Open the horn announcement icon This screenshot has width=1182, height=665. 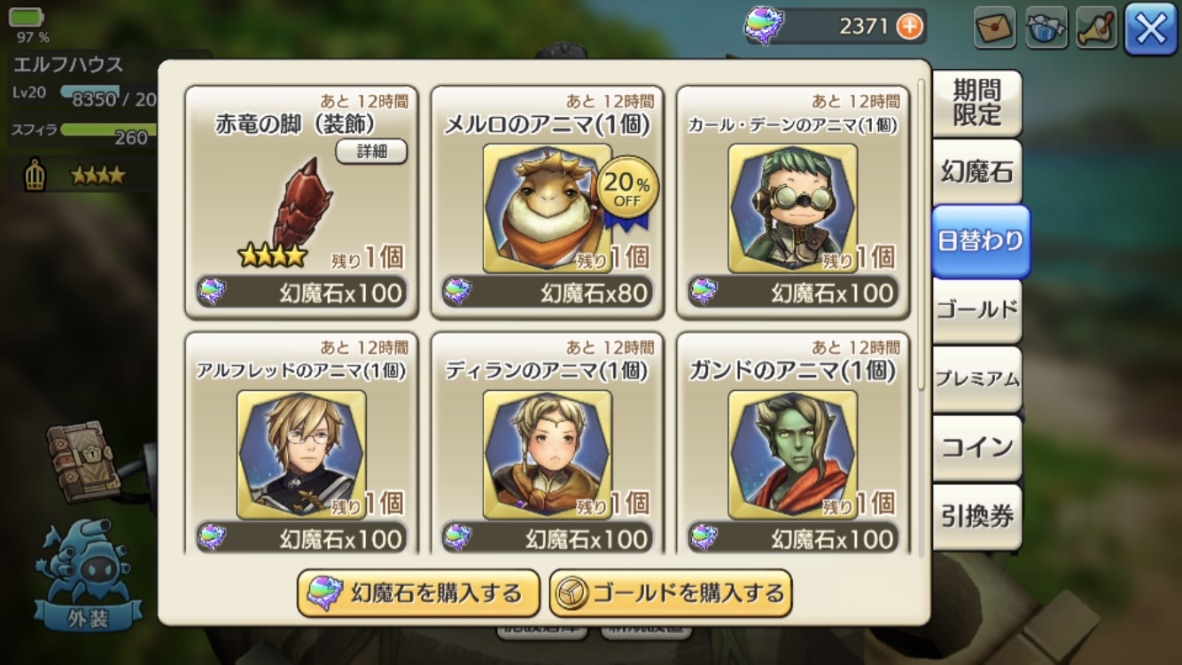[x=1096, y=28]
